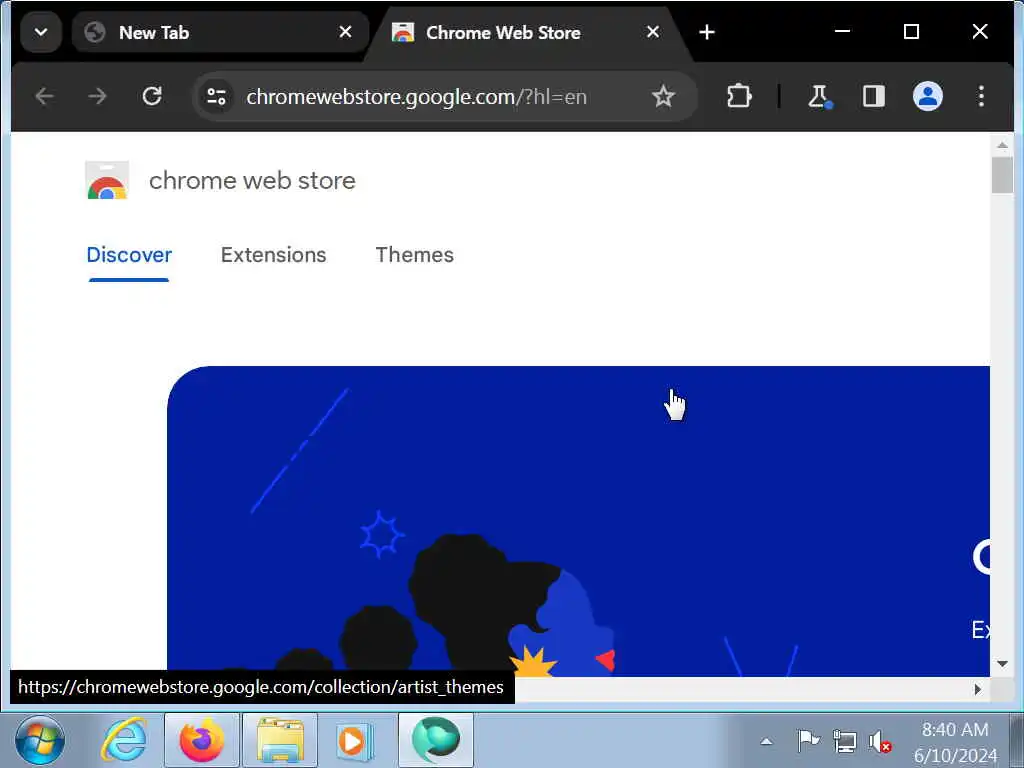This screenshot has width=1024, height=768.
Task: Open the profile avatar menu
Action: [x=927, y=97]
